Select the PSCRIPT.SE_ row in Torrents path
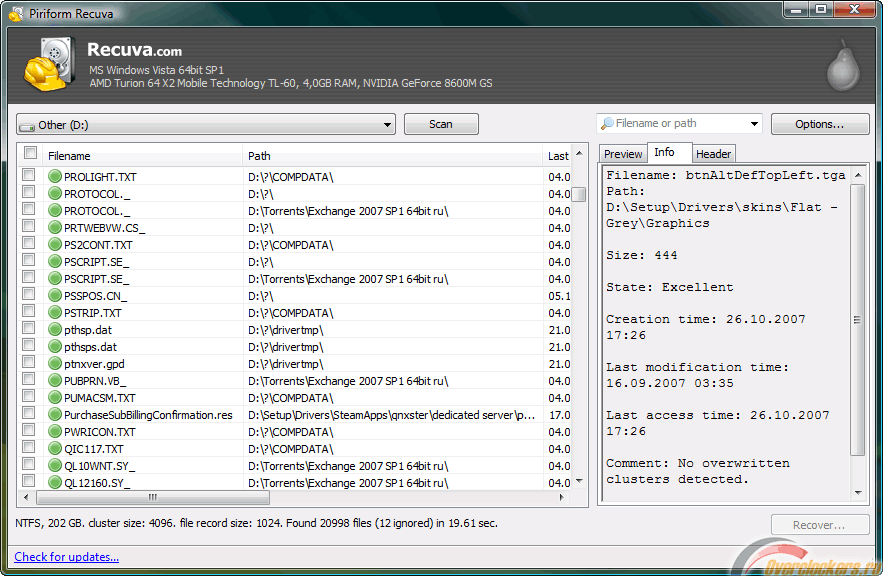This screenshot has width=883, height=576. 296,279
